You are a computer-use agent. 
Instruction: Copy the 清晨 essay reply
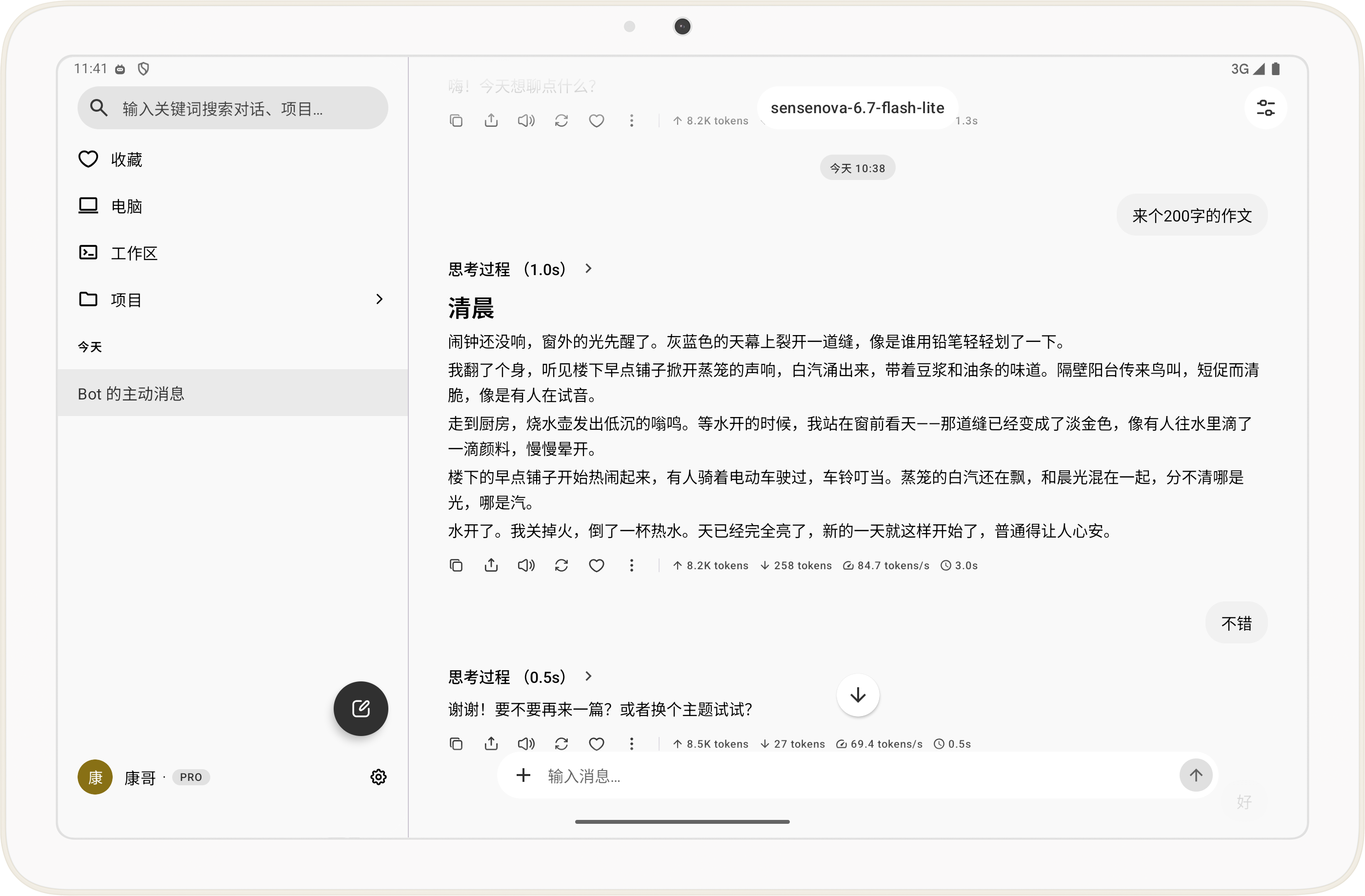tap(456, 565)
